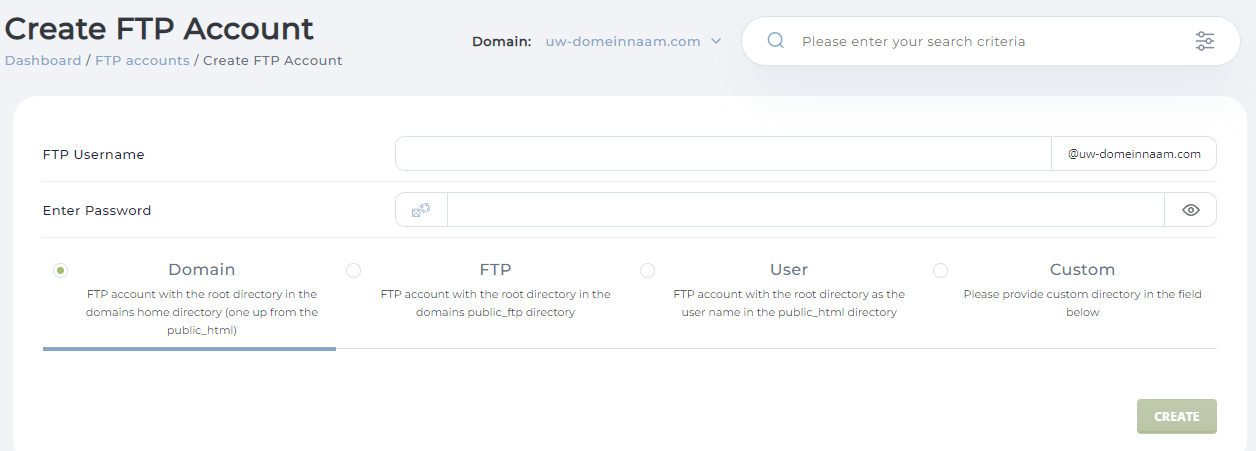Click the FTP option heading text
The width and height of the screenshot is (1256, 451).
(495, 269)
